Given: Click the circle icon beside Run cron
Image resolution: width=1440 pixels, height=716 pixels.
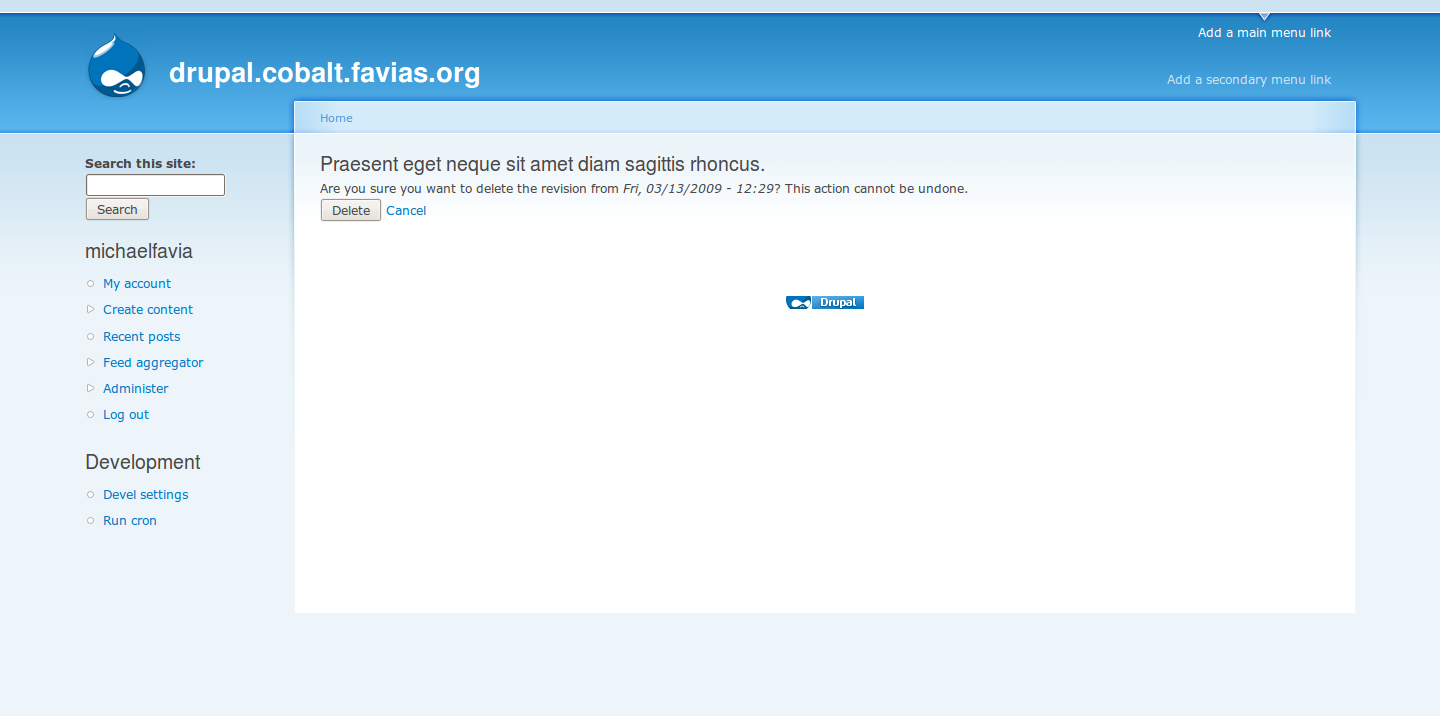Looking at the screenshot, I should click(90, 521).
